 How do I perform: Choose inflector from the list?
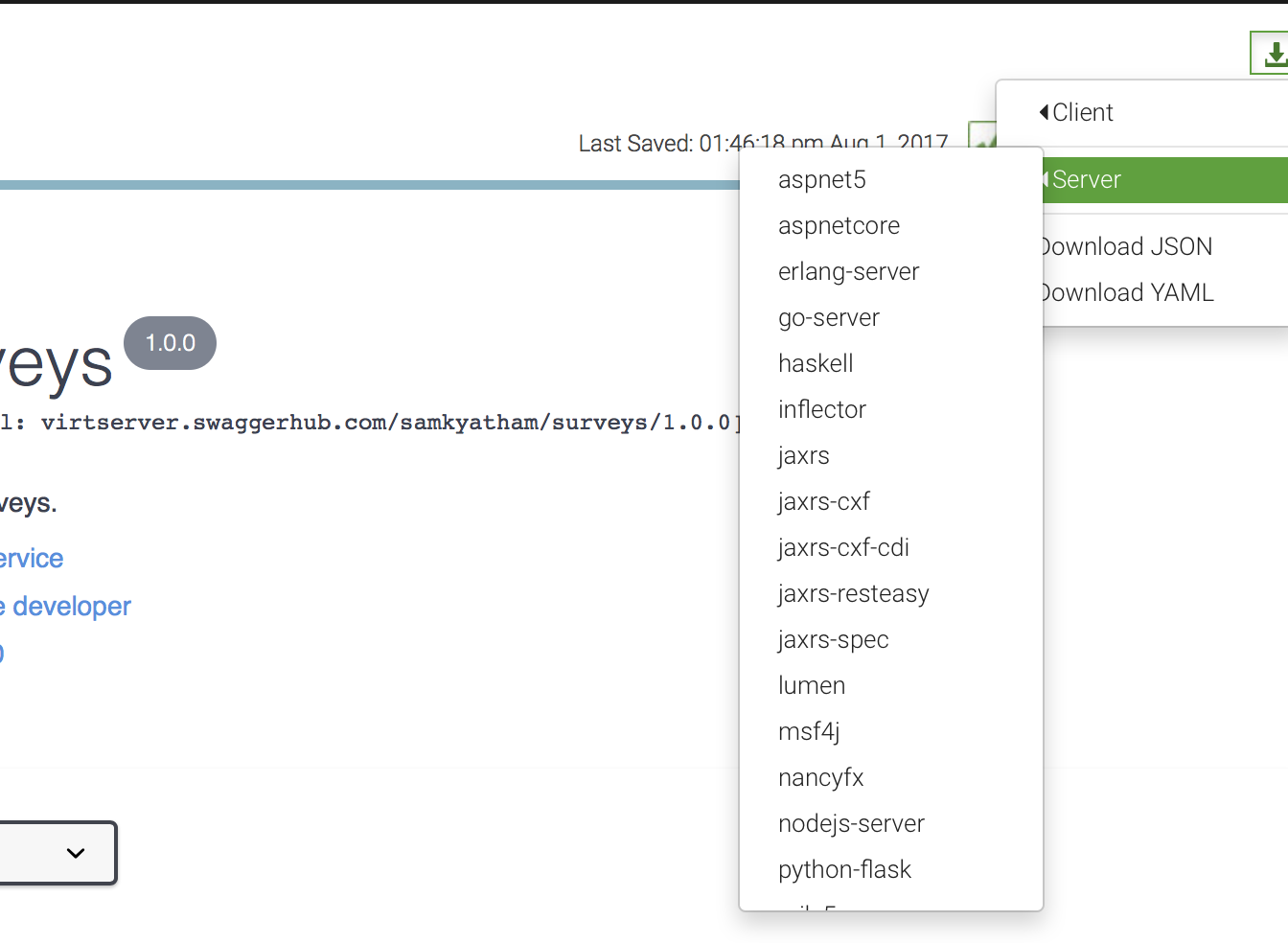click(x=821, y=410)
